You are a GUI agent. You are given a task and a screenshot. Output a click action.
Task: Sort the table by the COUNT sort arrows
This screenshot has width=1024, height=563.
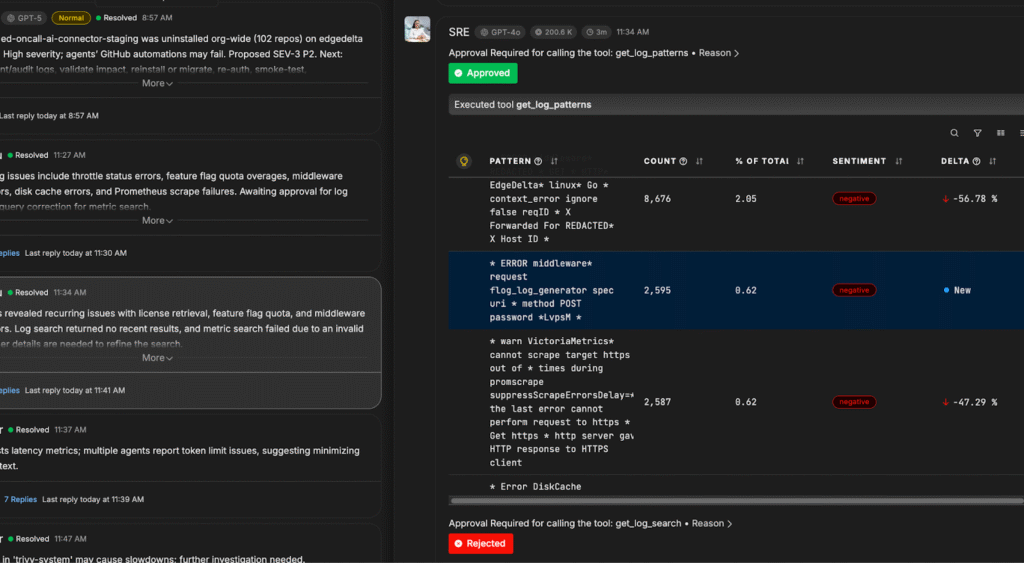tap(699, 161)
